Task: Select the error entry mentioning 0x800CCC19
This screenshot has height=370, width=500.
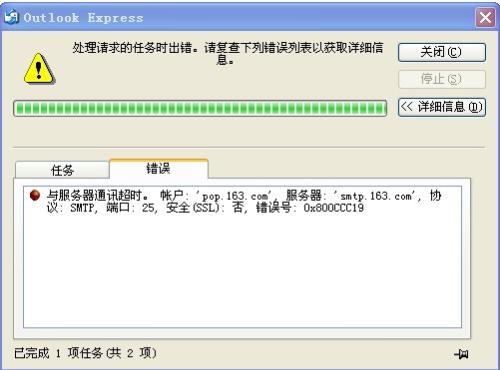Action: click(245, 201)
